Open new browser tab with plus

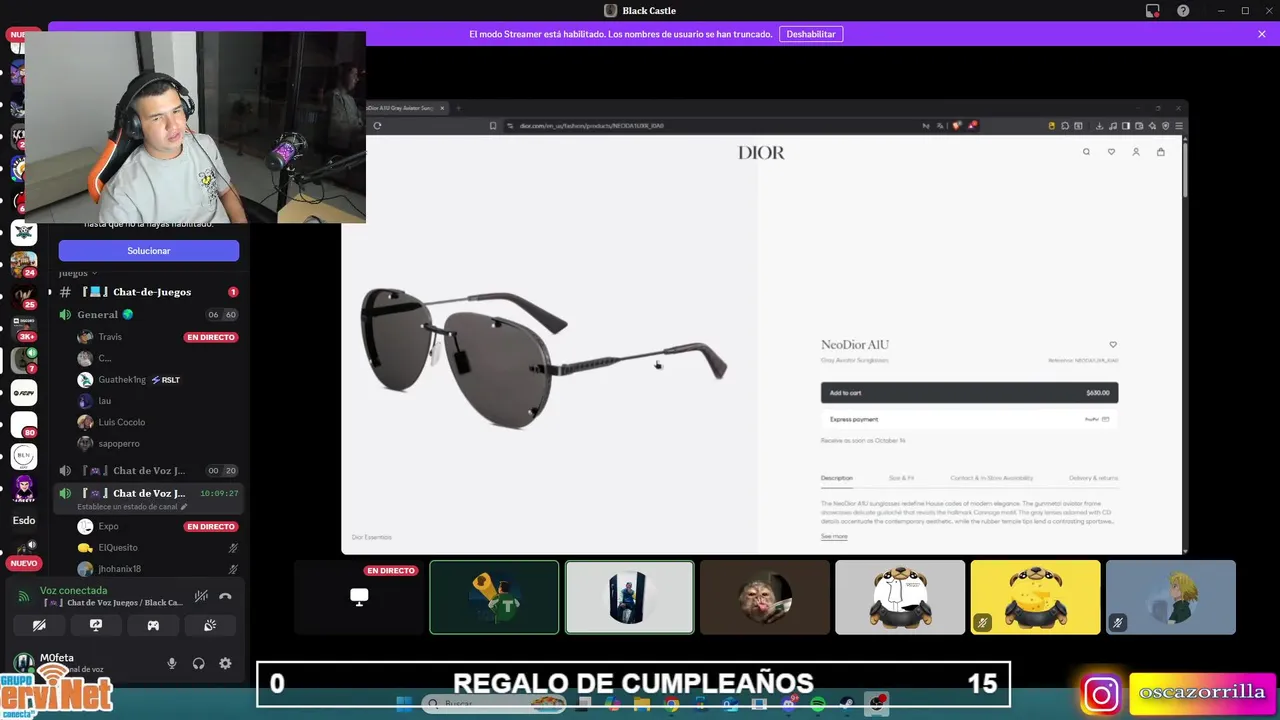[458, 108]
